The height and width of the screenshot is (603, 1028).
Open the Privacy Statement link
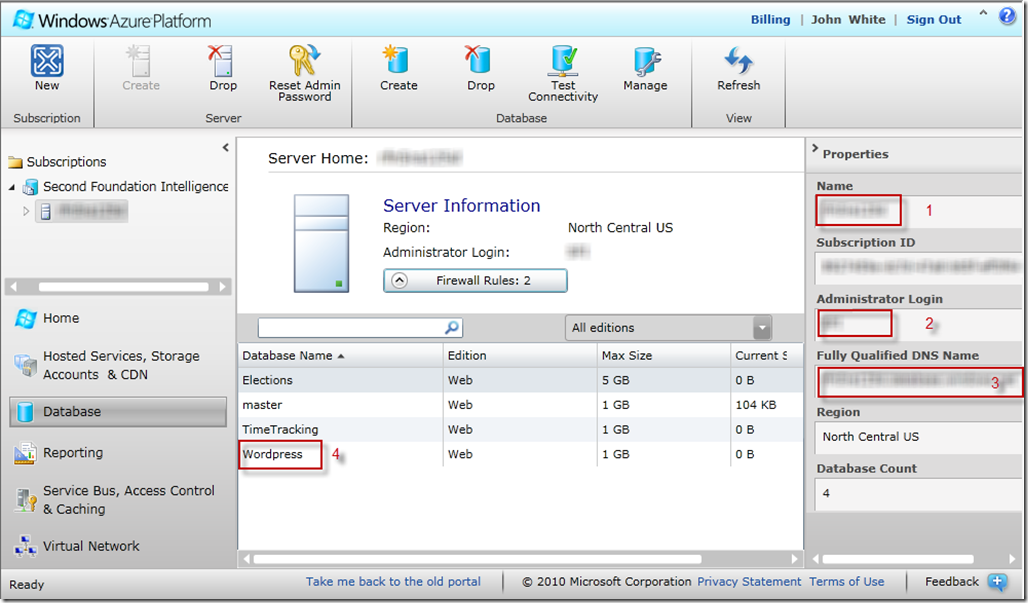point(749,581)
